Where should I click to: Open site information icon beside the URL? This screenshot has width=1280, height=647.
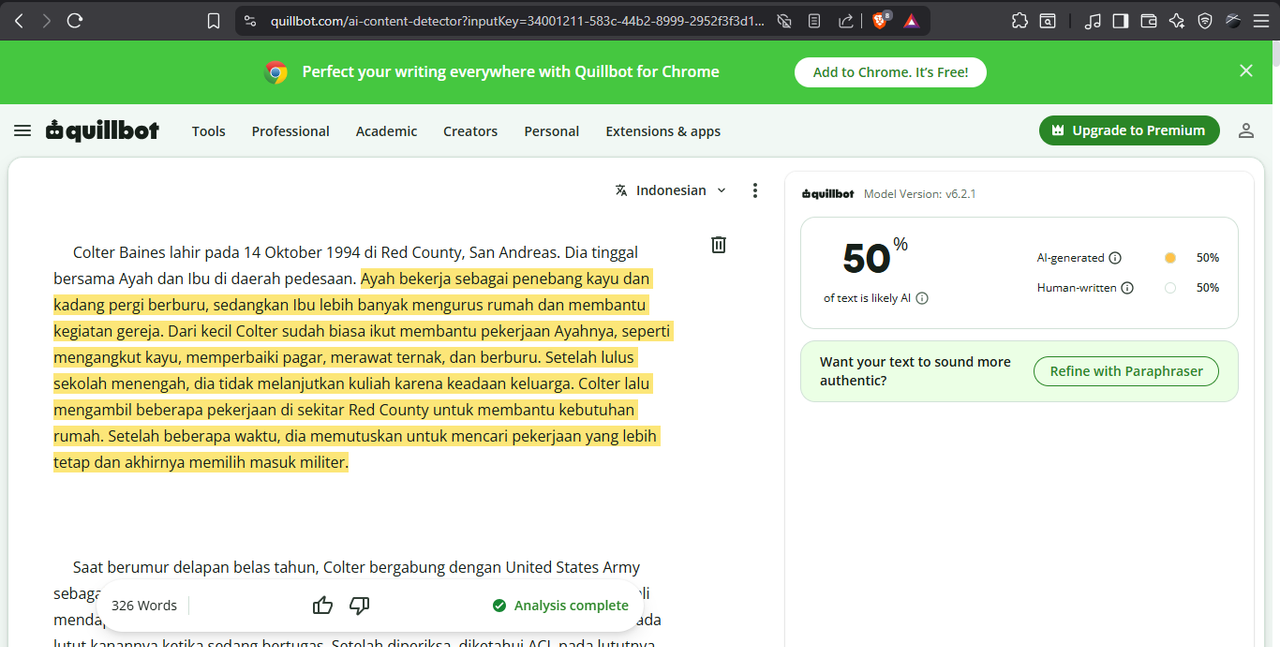[250, 20]
